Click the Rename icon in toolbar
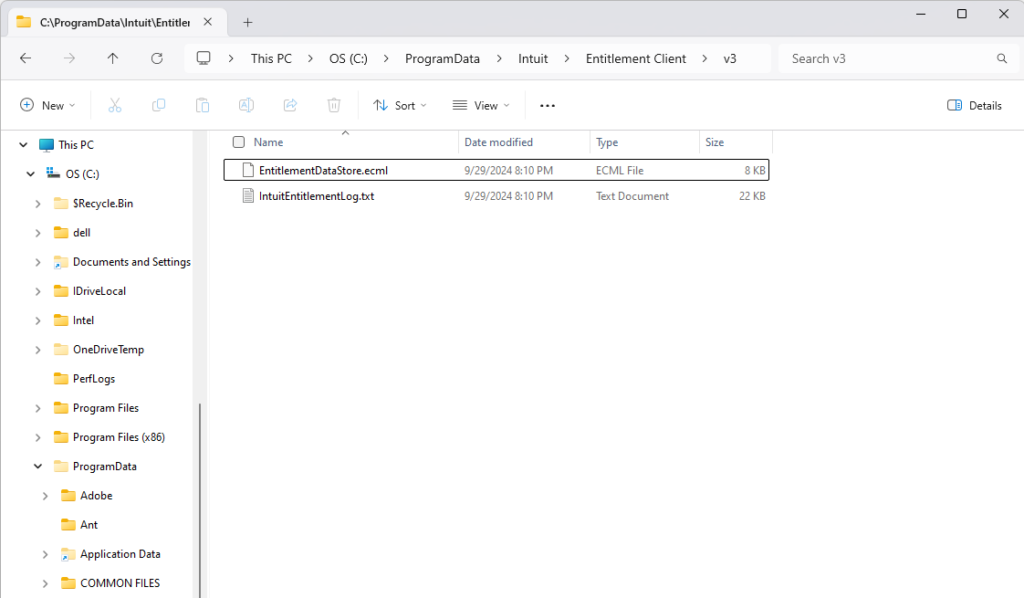This screenshot has height=598, width=1024. point(246,105)
